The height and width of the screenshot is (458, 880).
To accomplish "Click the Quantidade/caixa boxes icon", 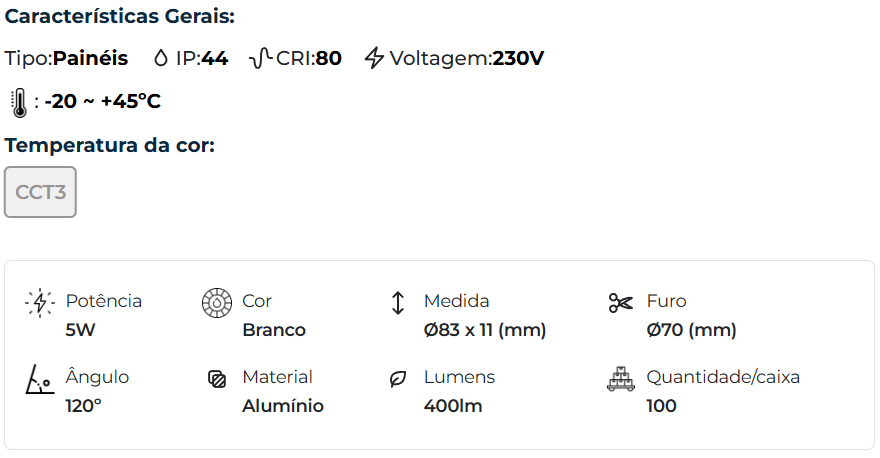I will click(621, 380).
